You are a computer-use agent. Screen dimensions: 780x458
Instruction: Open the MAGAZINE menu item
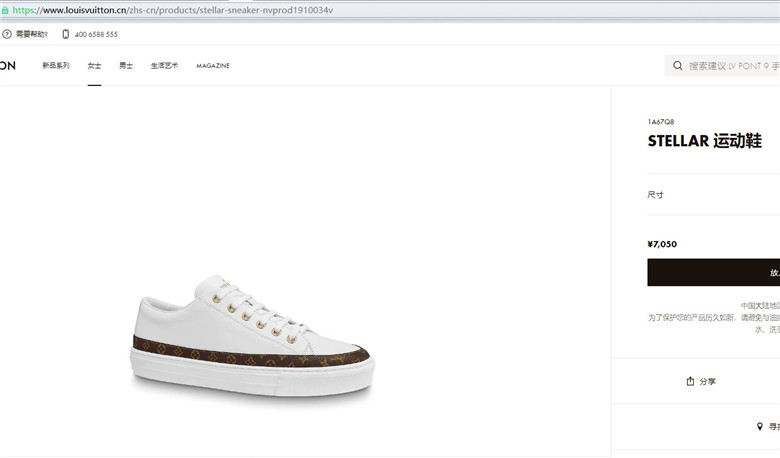[213, 66]
